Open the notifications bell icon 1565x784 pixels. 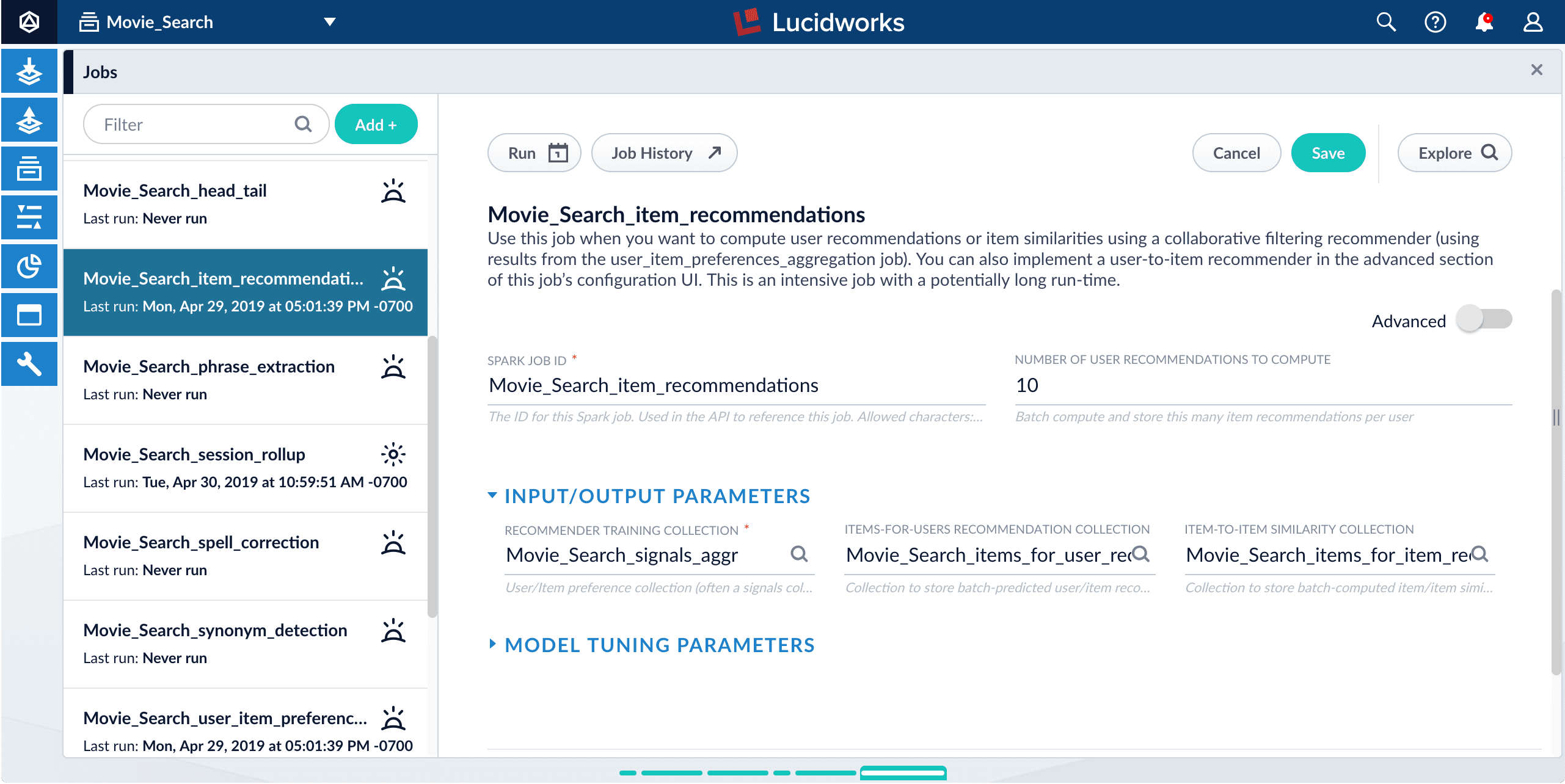1484,23
